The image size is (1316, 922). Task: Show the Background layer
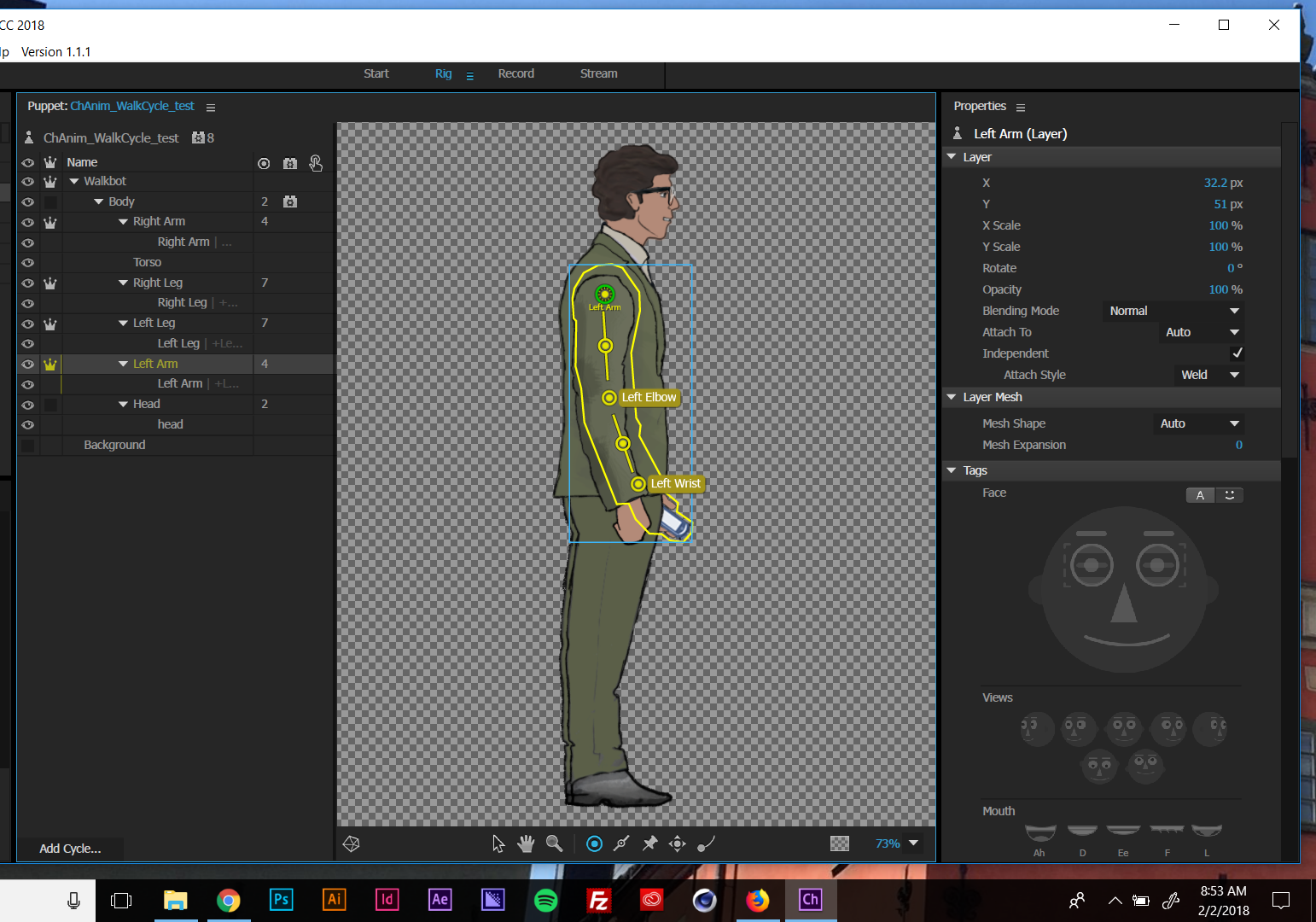28,446
